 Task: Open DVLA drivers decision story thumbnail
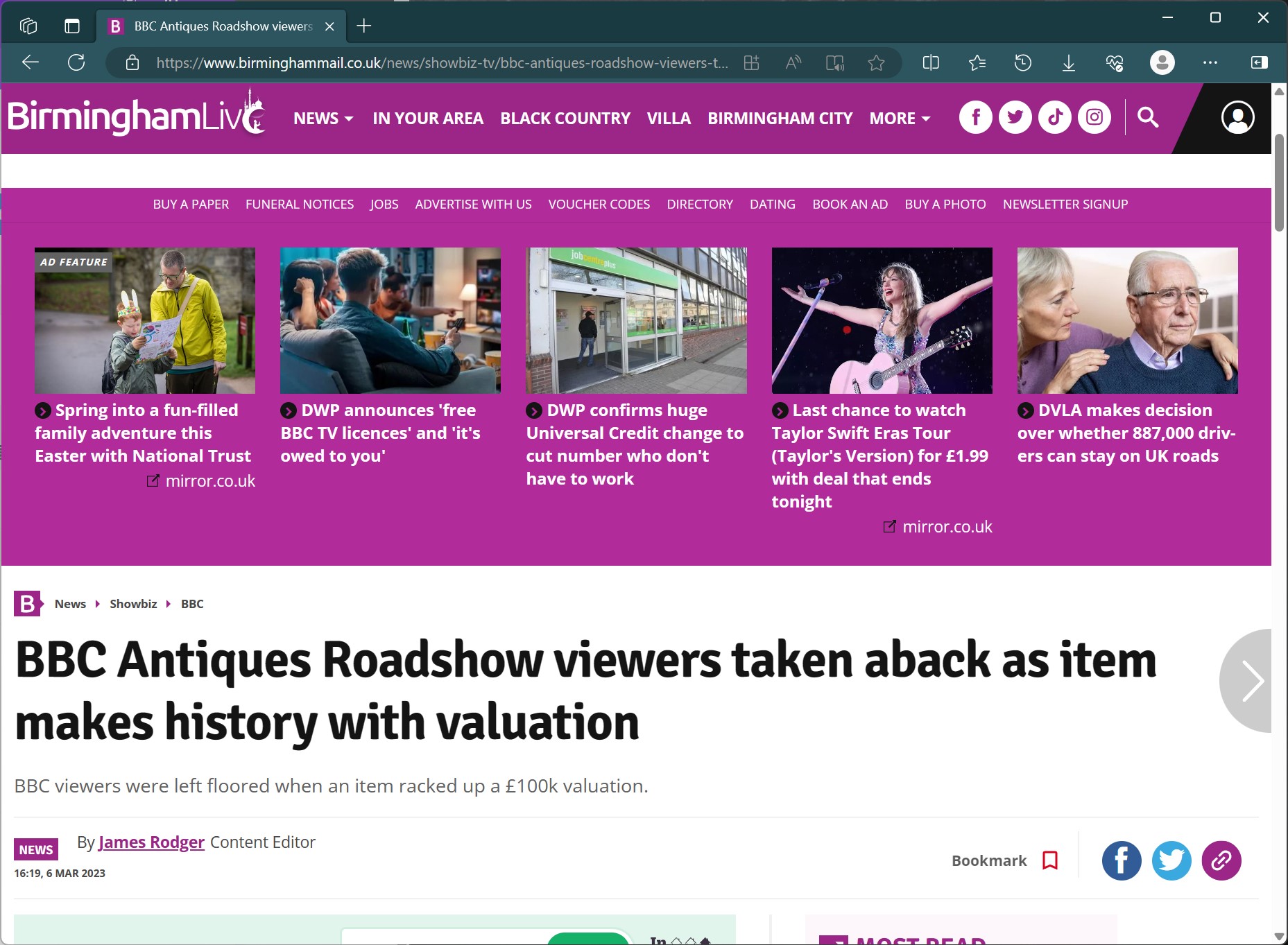pyautogui.click(x=1127, y=320)
